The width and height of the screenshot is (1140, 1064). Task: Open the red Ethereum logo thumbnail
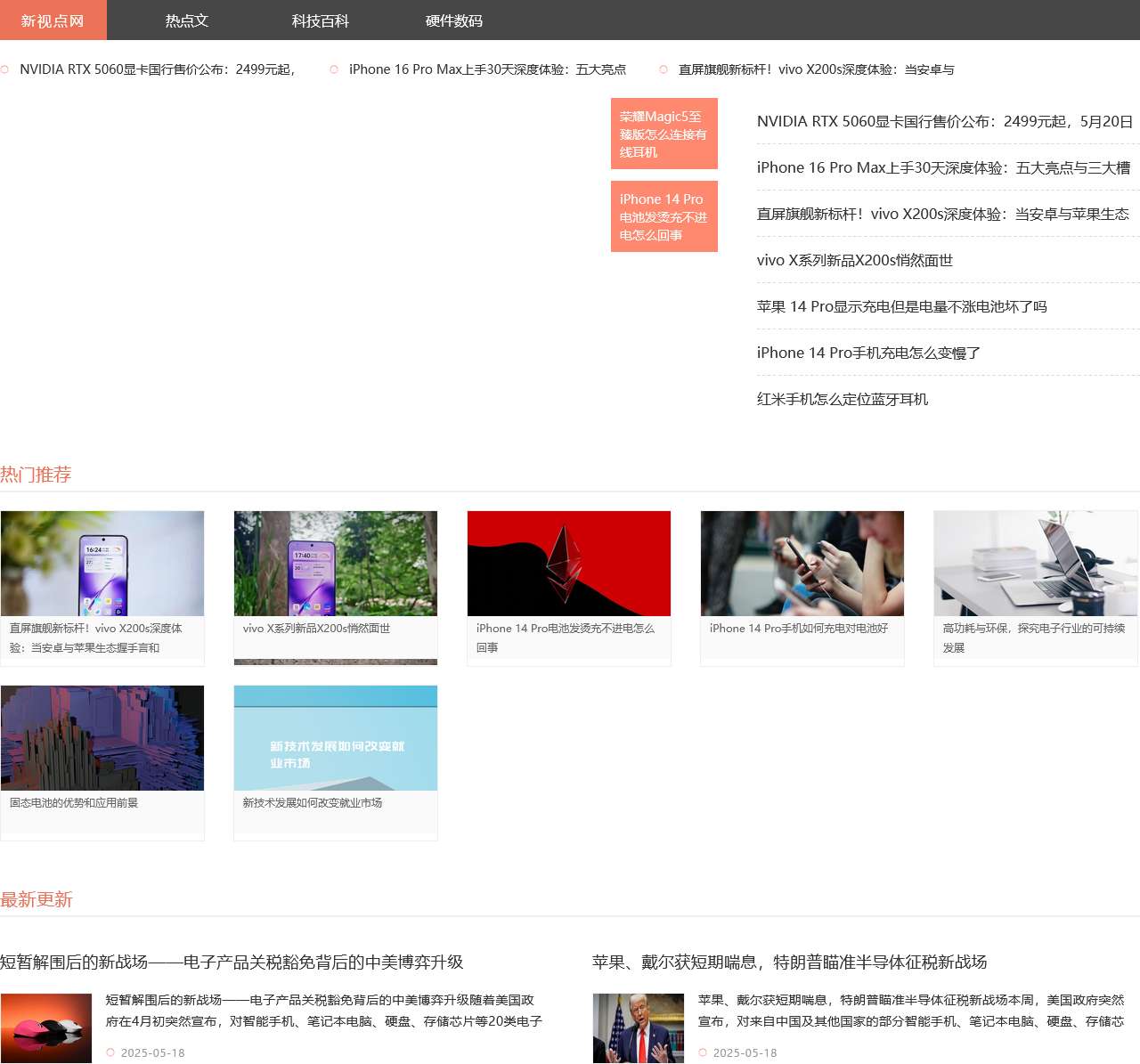569,564
